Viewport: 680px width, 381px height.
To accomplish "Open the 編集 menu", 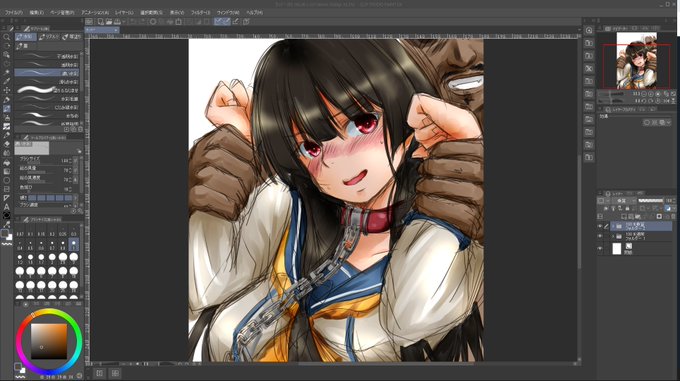I will [x=36, y=13].
